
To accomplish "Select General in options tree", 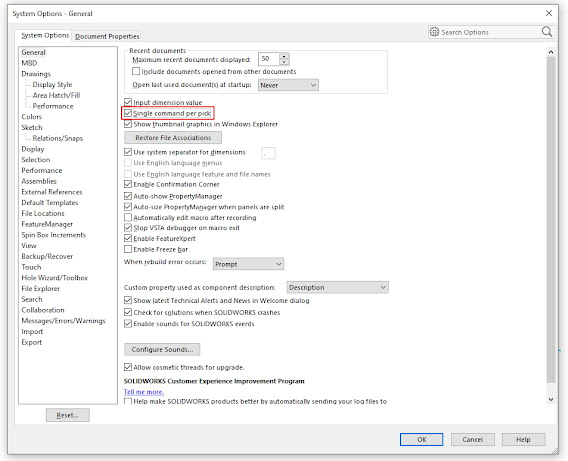I will point(33,52).
